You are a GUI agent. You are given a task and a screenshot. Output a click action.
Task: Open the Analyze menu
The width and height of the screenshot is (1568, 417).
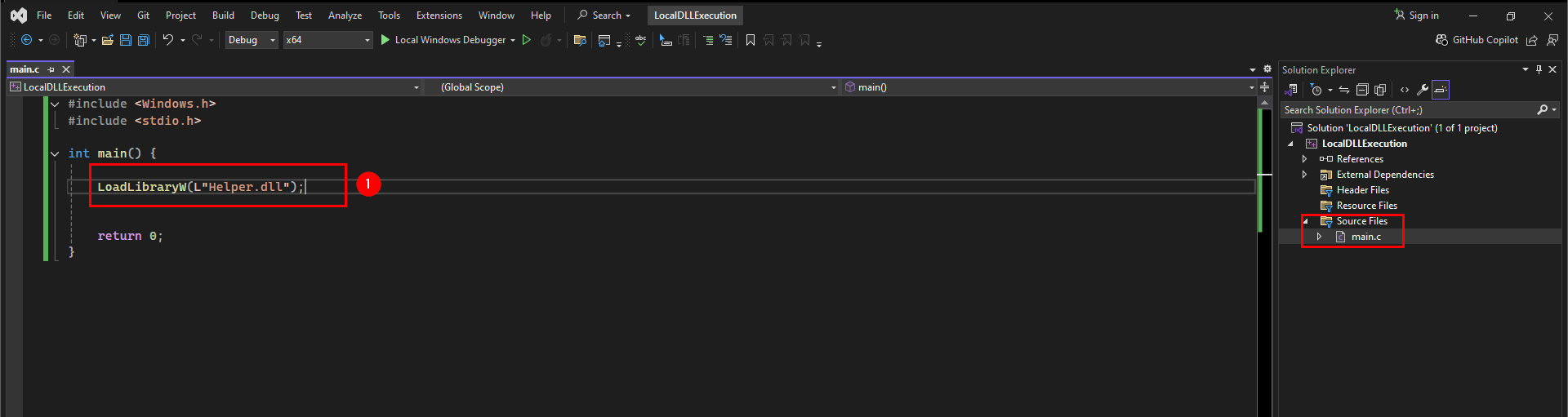coord(345,16)
